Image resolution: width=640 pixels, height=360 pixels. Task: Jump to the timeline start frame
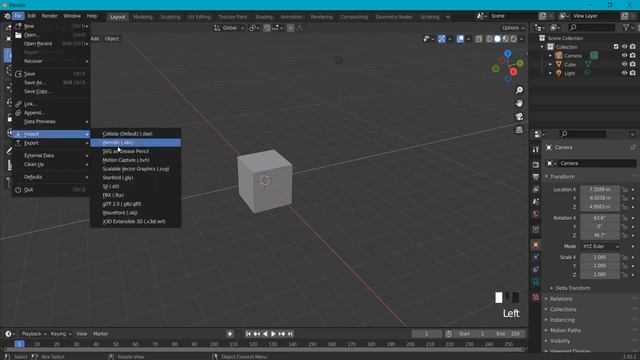[x=248, y=334]
